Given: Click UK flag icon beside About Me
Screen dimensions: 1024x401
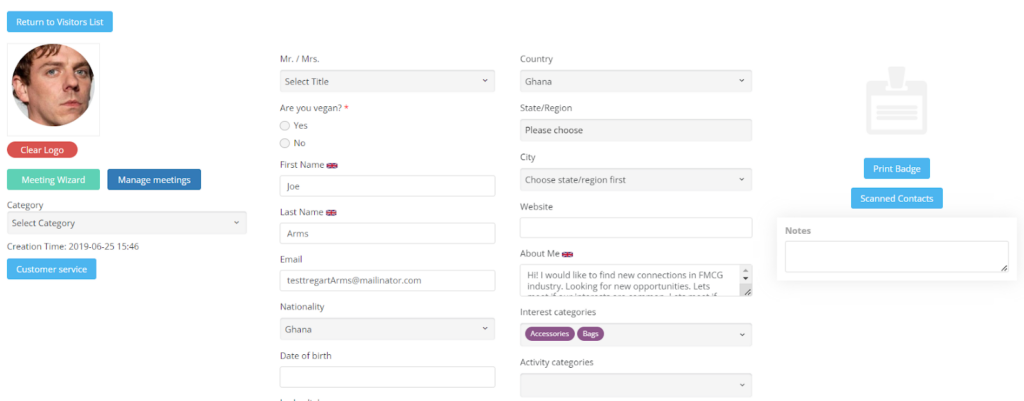Looking at the screenshot, I should [568, 254].
